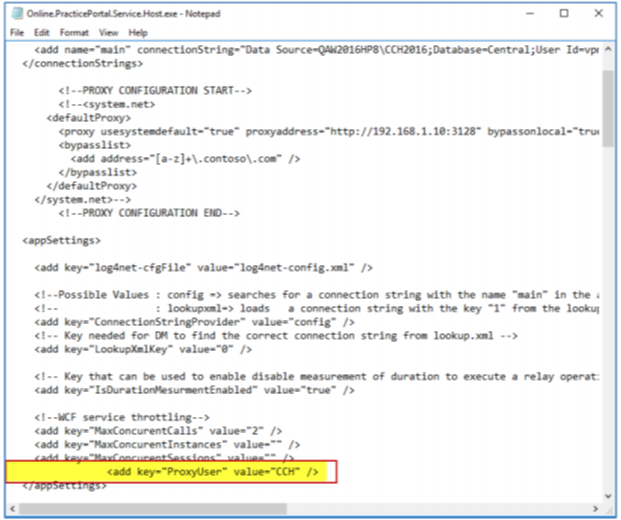621x520 pixels.
Task: Click the horizontal scrollbar thumb
Action: coord(152,508)
